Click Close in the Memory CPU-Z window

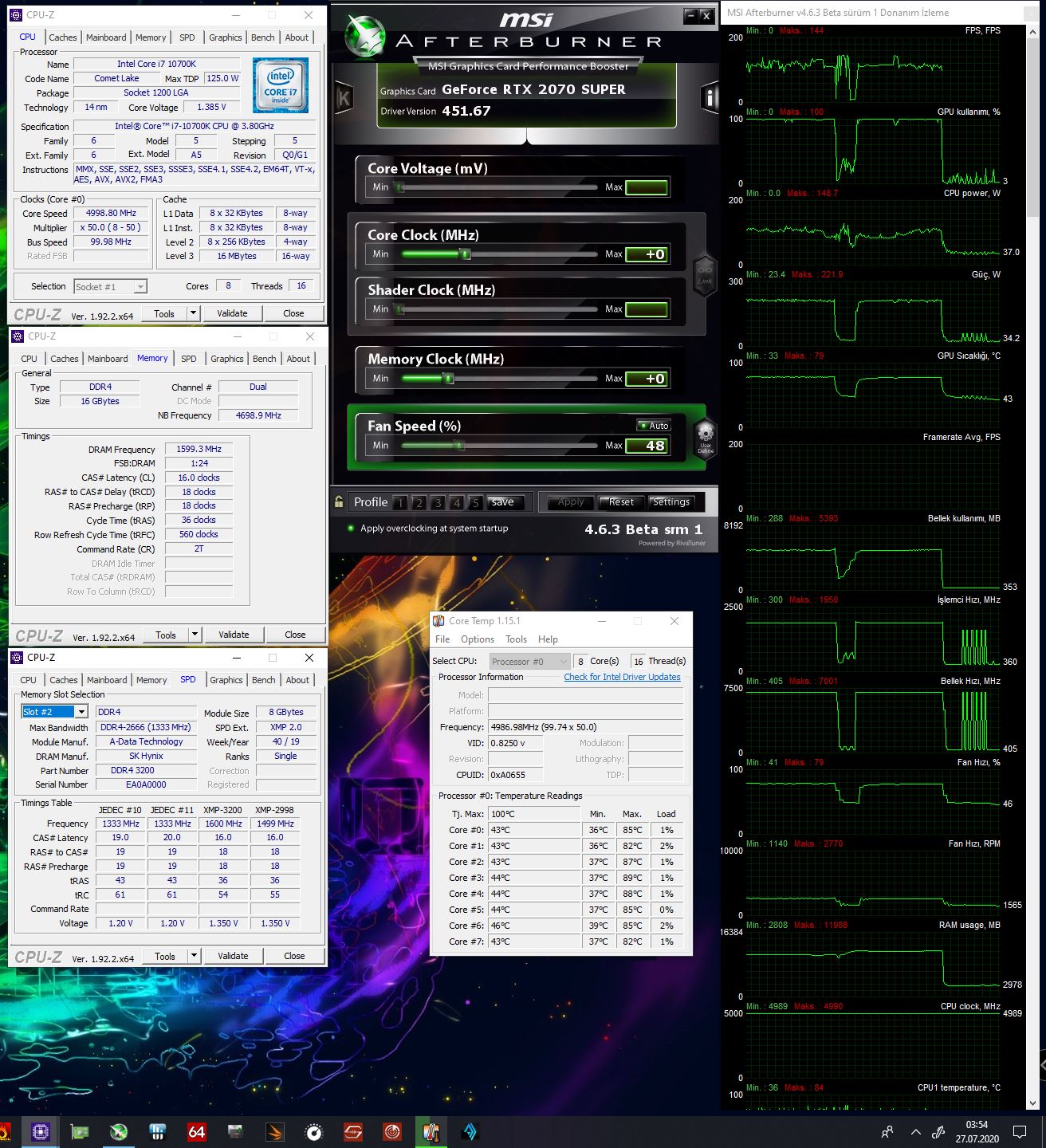pyautogui.click(x=295, y=635)
